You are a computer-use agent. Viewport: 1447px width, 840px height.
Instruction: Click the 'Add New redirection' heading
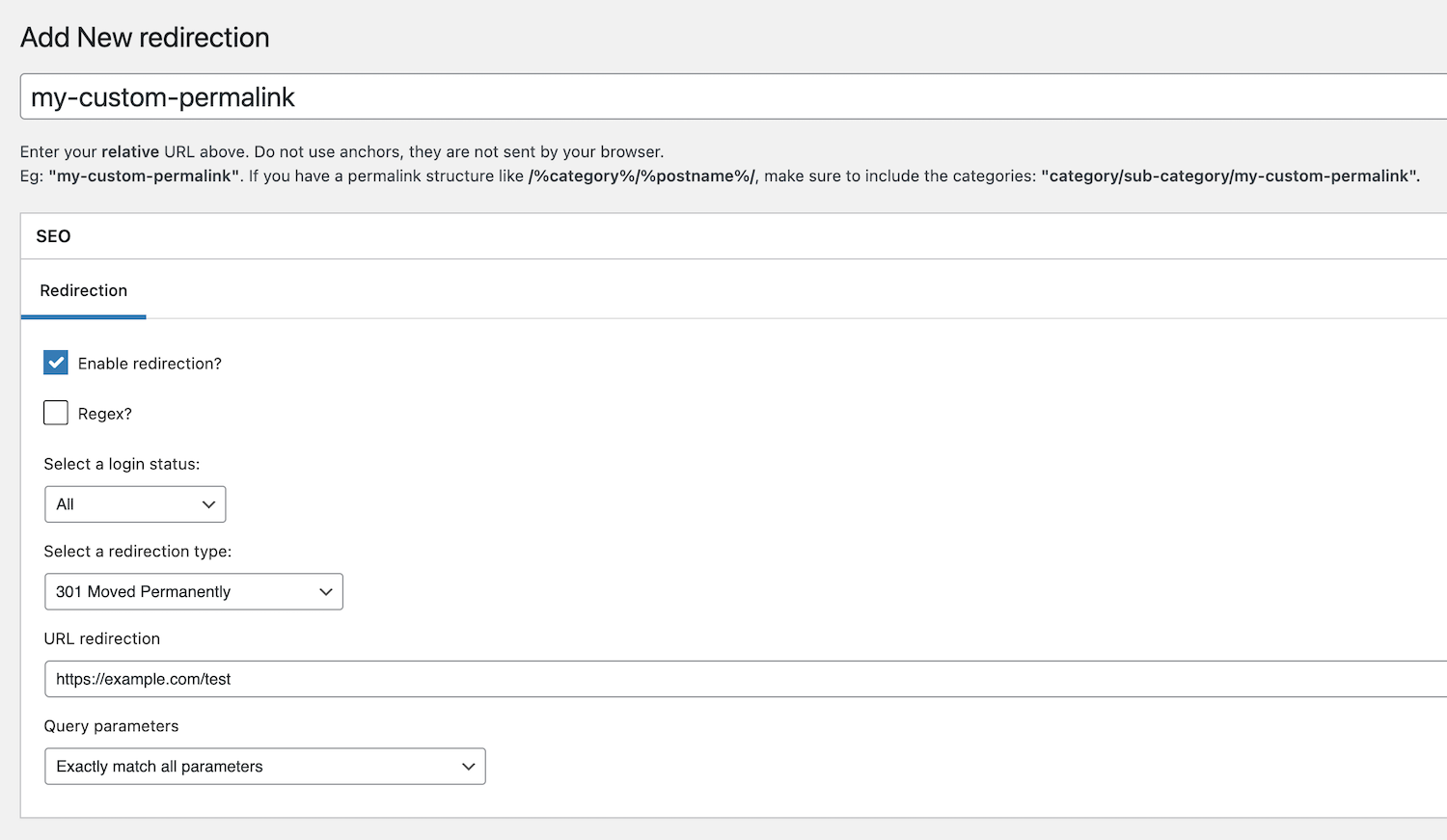click(x=145, y=37)
